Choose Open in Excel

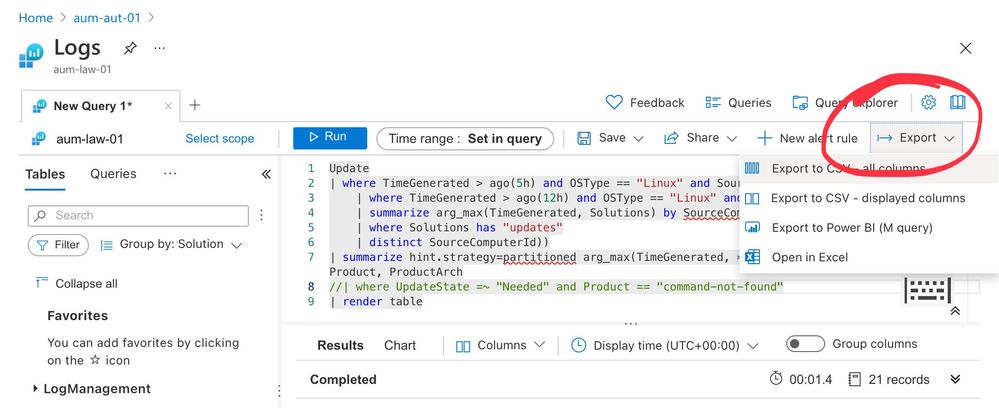click(869, 258)
